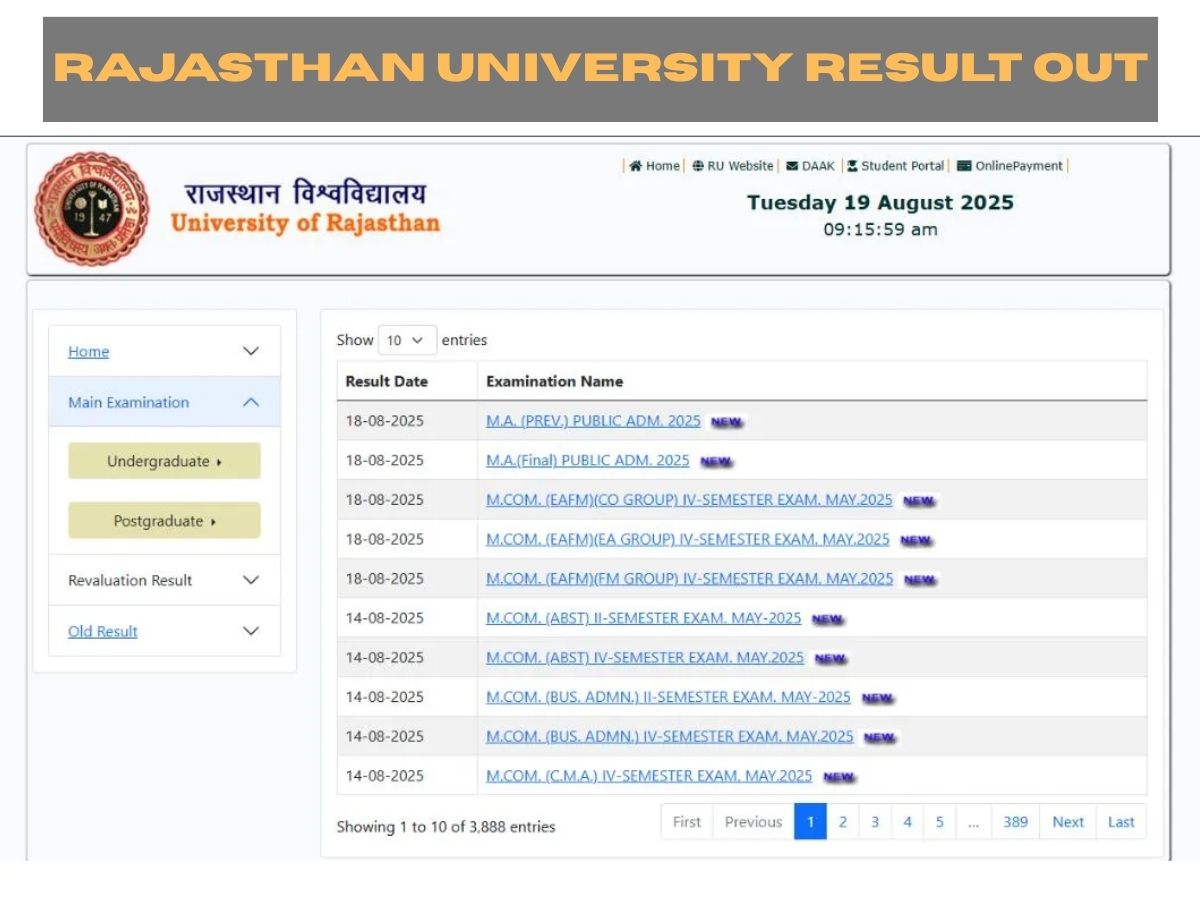
Task: Sort by the Result Date column header
Action: click(x=386, y=381)
